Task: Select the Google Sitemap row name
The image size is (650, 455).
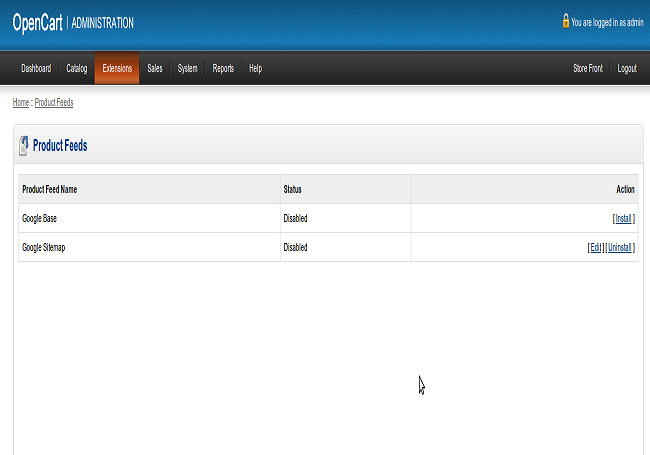Action: click(44, 247)
